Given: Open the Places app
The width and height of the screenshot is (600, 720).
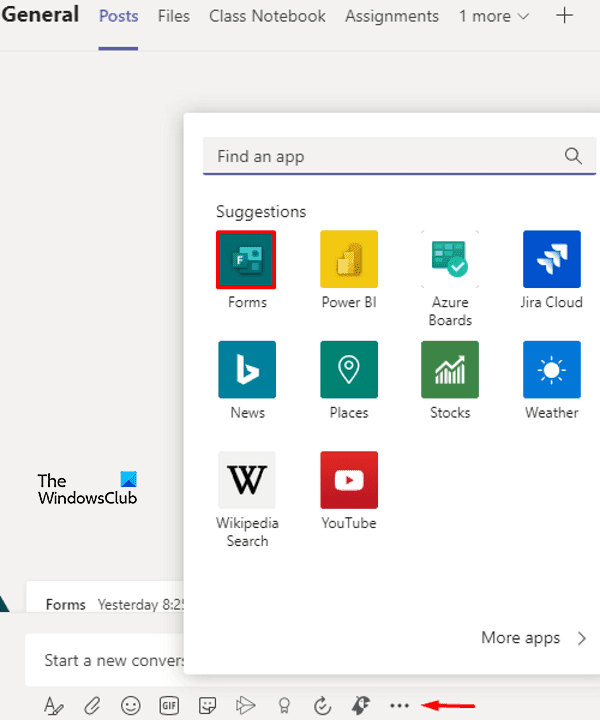Looking at the screenshot, I should coord(349,370).
